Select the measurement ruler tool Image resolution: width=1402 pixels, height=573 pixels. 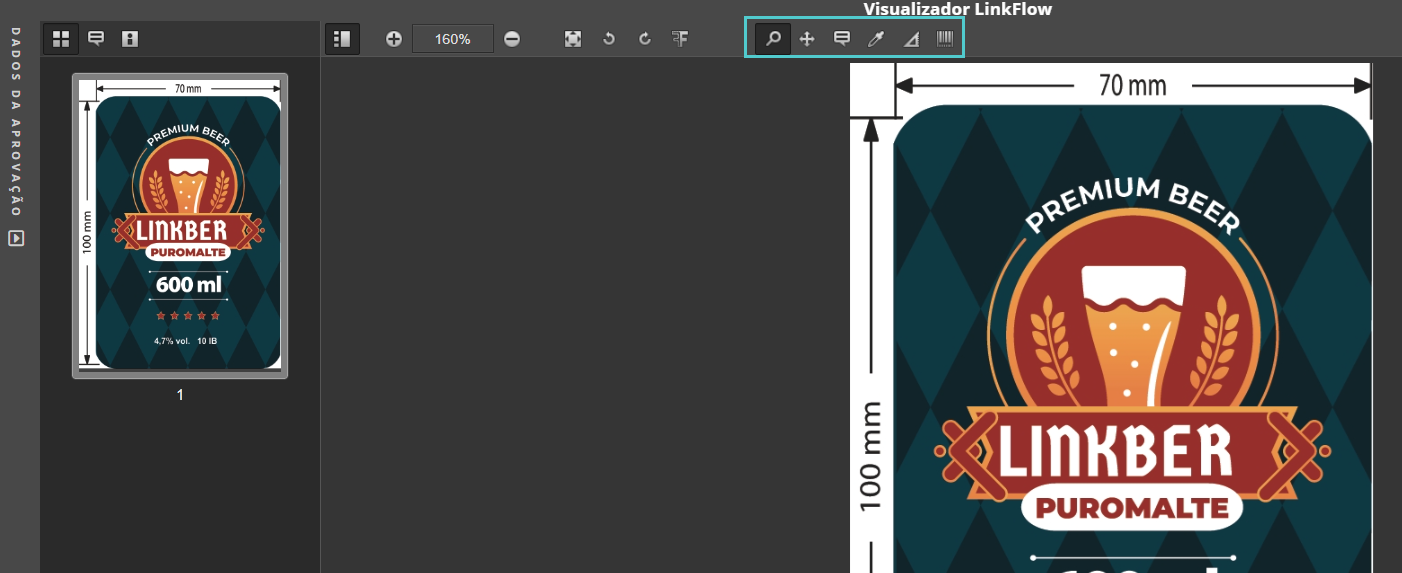click(911, 39)
